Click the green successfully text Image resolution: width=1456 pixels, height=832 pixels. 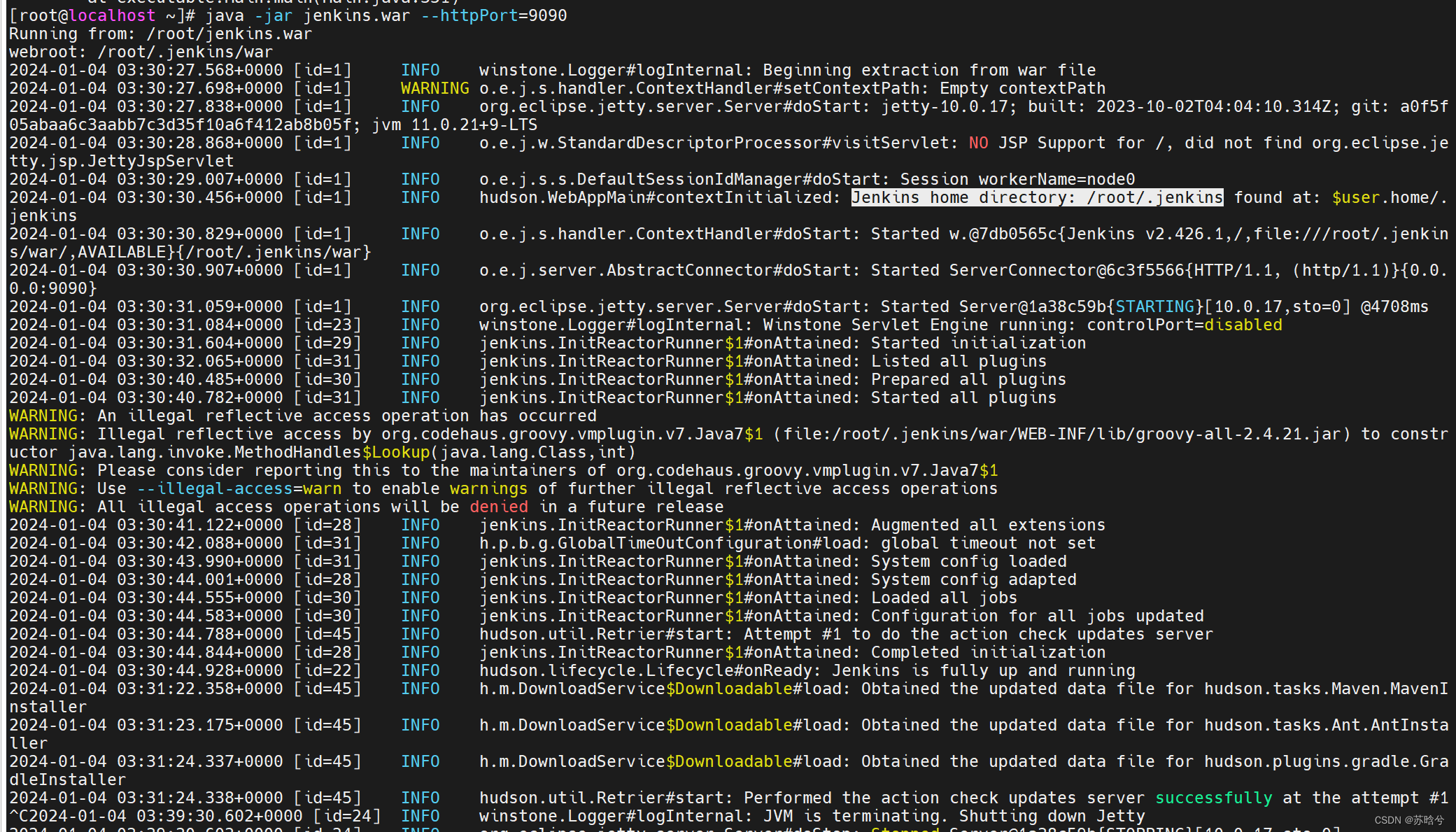click(x=1213, y=798)
